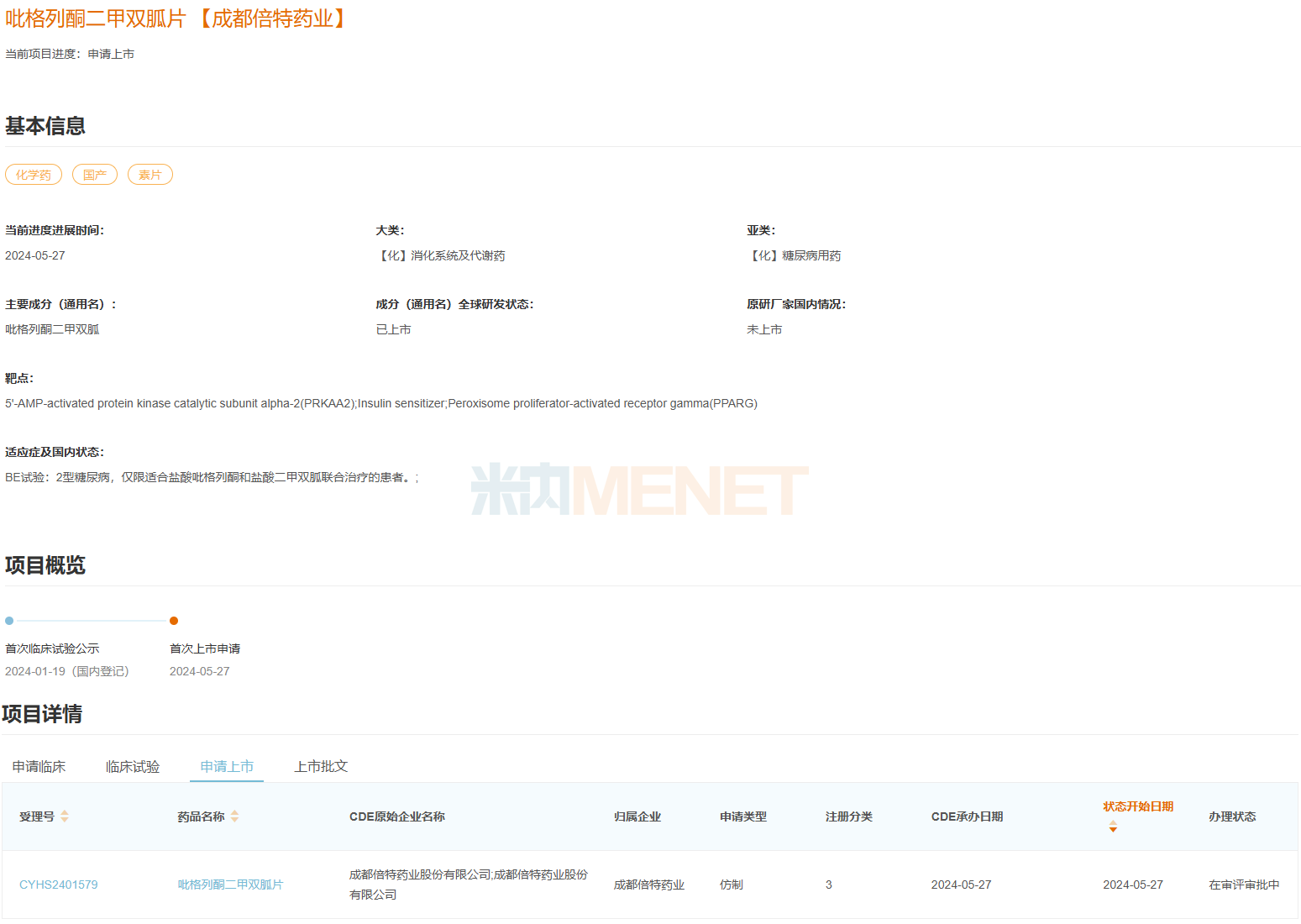Switch to the 临床试验 tab
This screenshot has height=924, width=1301.
coord(133,766)
